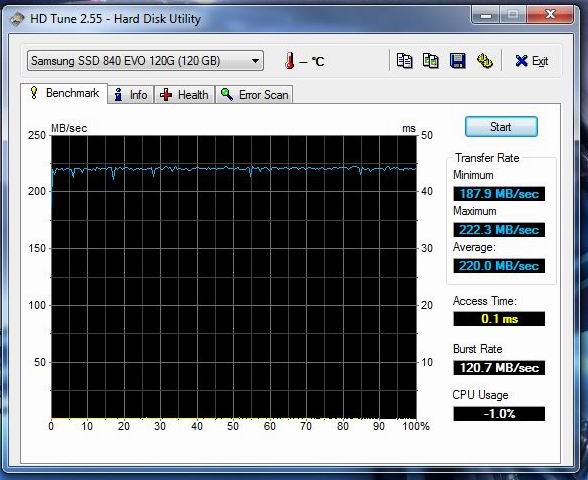
Task: Click the temperature reading – °C
Action: click(312, 61)
